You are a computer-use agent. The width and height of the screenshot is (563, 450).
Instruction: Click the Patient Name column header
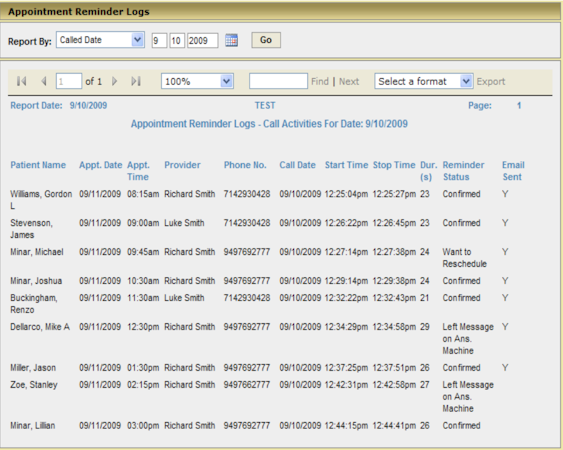(38, 165)
